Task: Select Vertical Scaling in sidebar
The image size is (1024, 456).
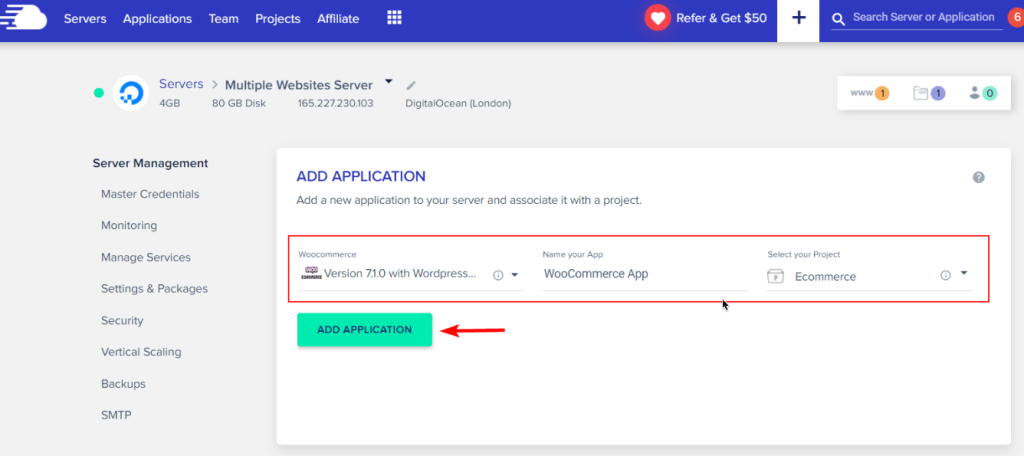Action: point(141,352)
